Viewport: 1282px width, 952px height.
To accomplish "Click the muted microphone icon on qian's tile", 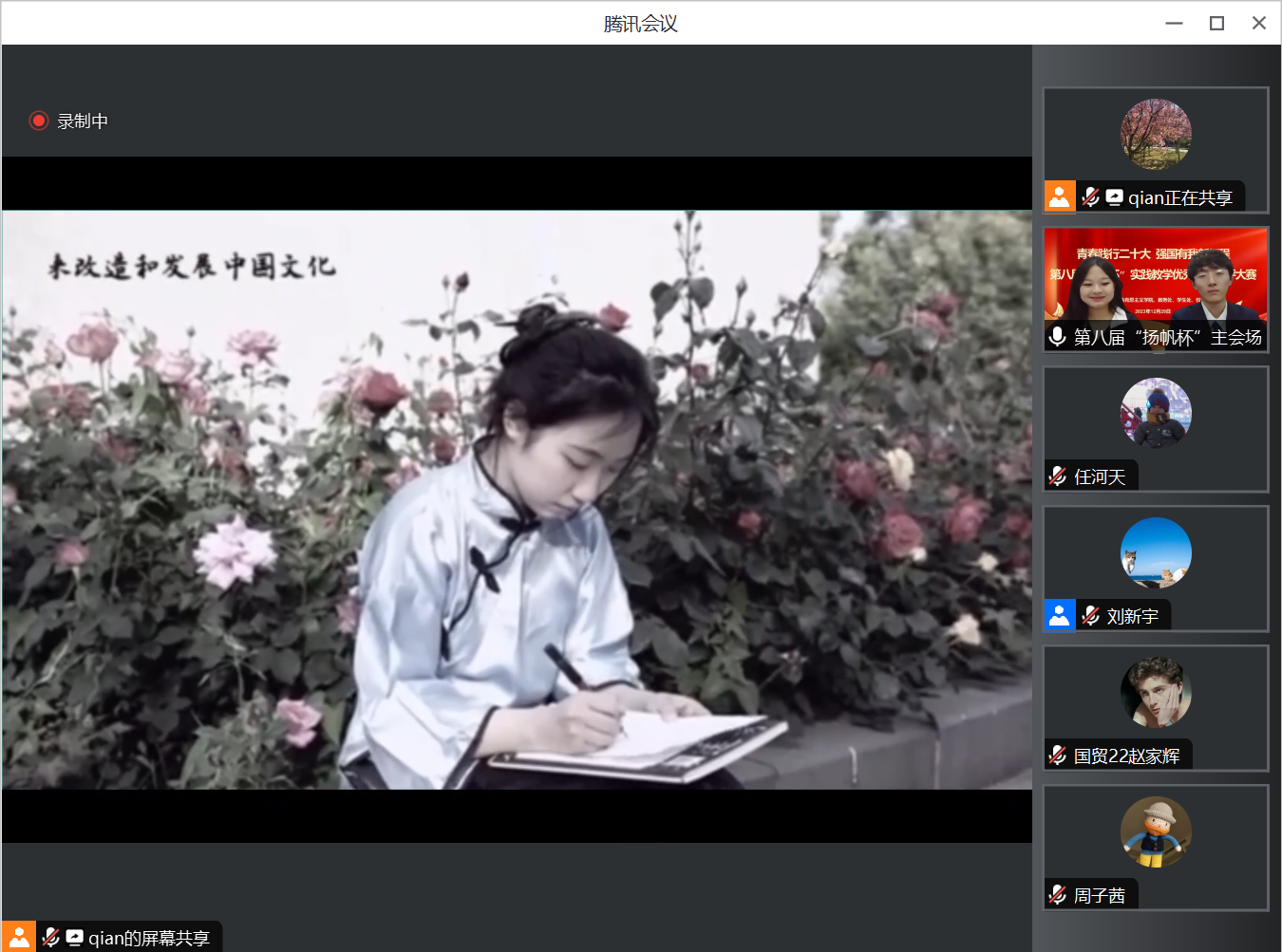I will click(1090, 196).
